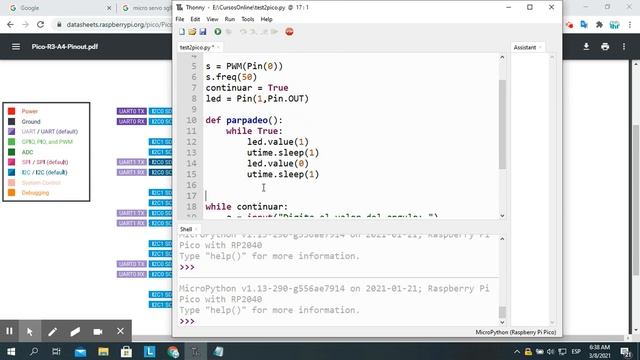This screenshot has width=640, height=360.
Task: Click the Step into debug icon
Action: 253,31
